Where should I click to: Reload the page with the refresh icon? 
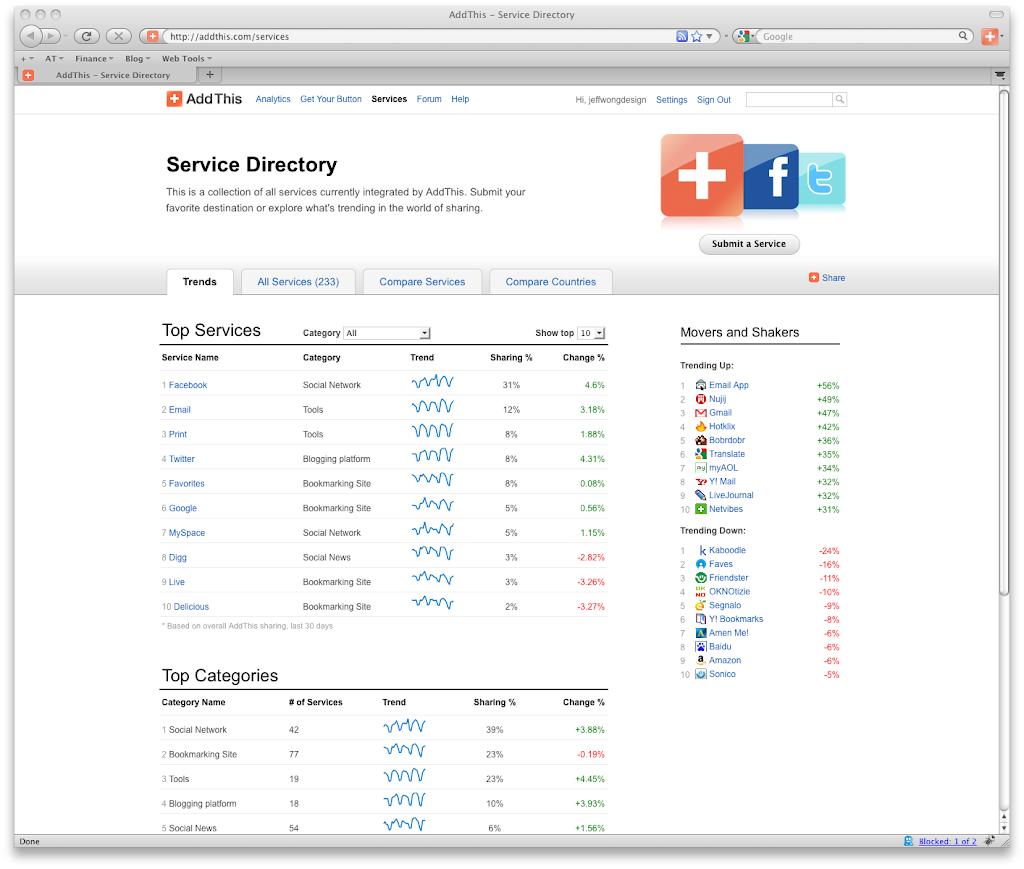[86, 36]
